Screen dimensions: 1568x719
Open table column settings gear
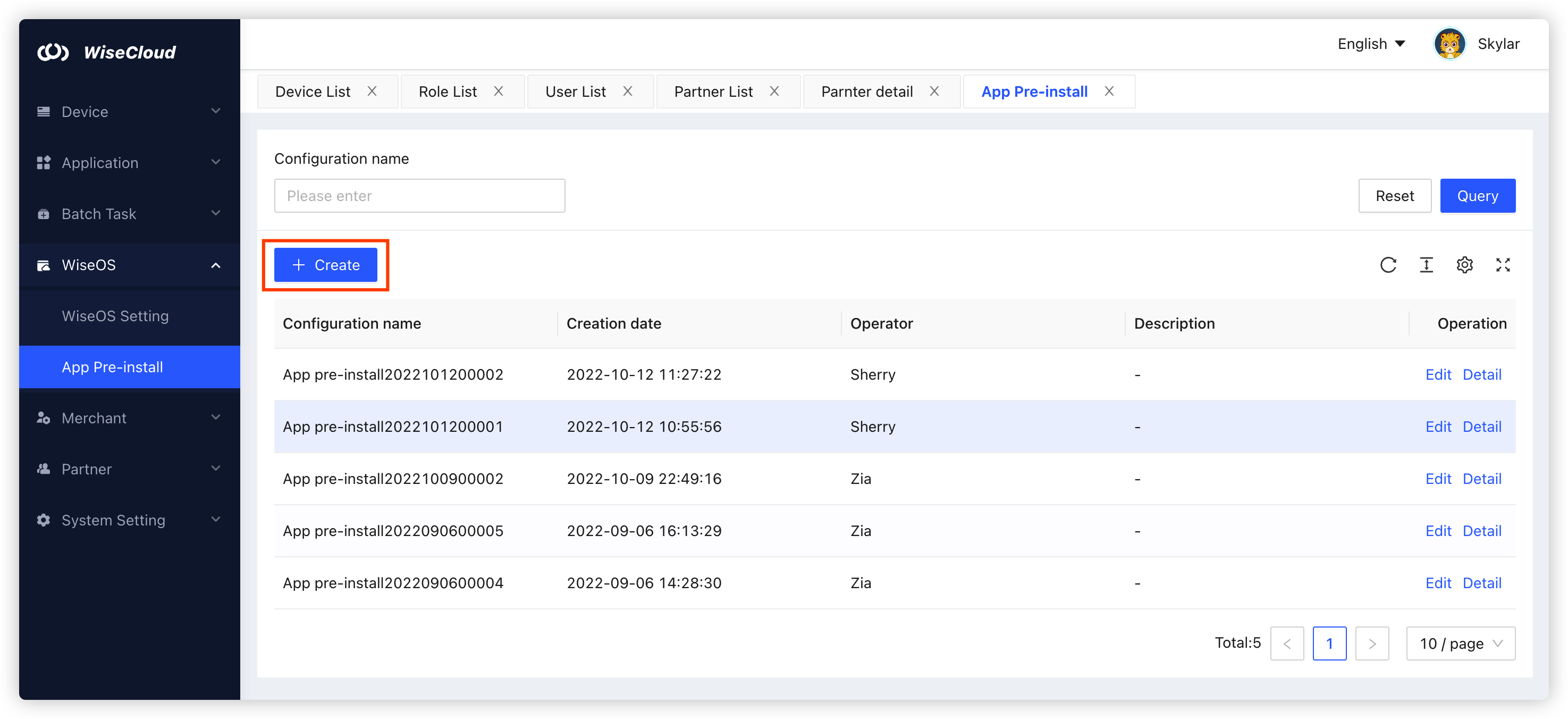point(1464,265)
